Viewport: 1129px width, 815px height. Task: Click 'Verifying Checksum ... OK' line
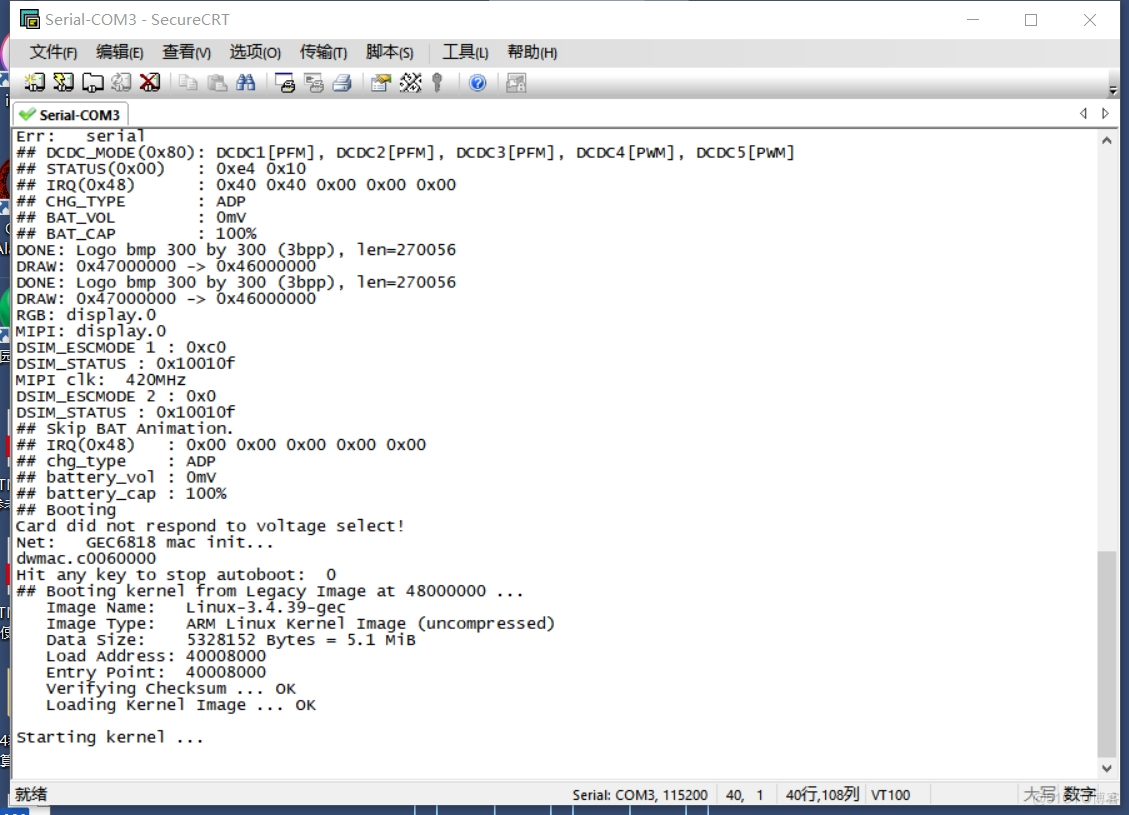171,688
